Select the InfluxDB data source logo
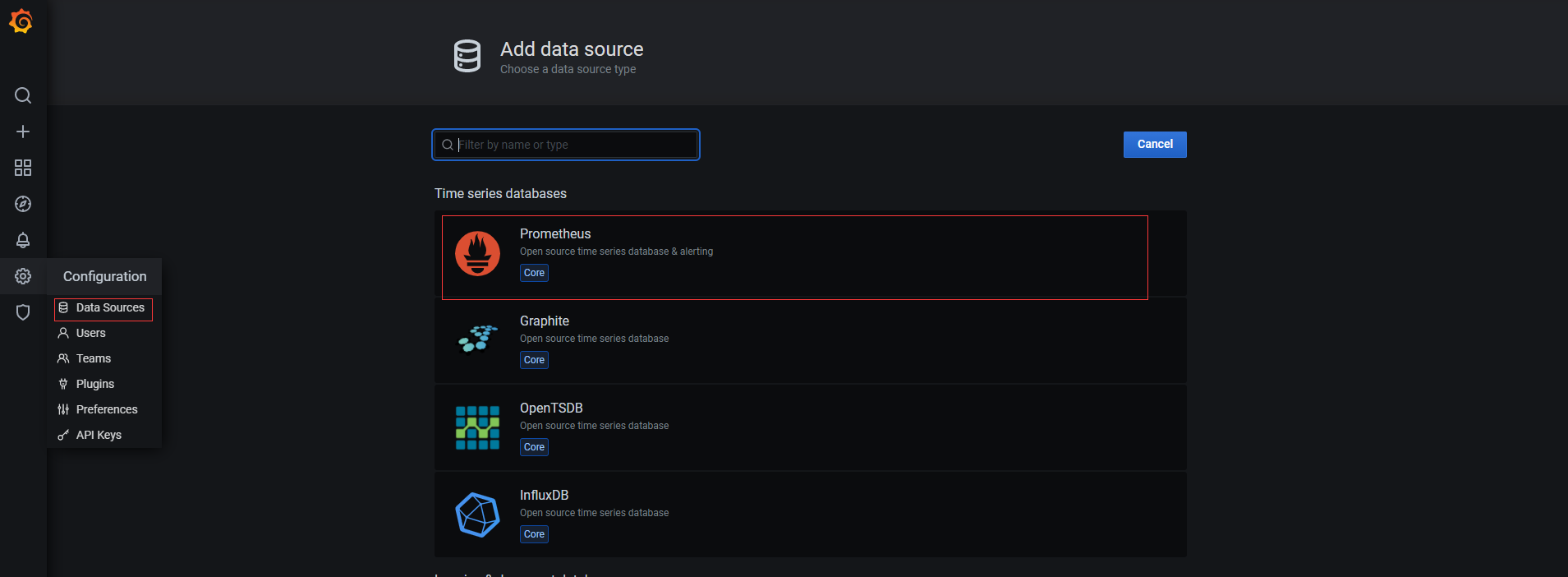1568x577 pixels. coord(477,515)
